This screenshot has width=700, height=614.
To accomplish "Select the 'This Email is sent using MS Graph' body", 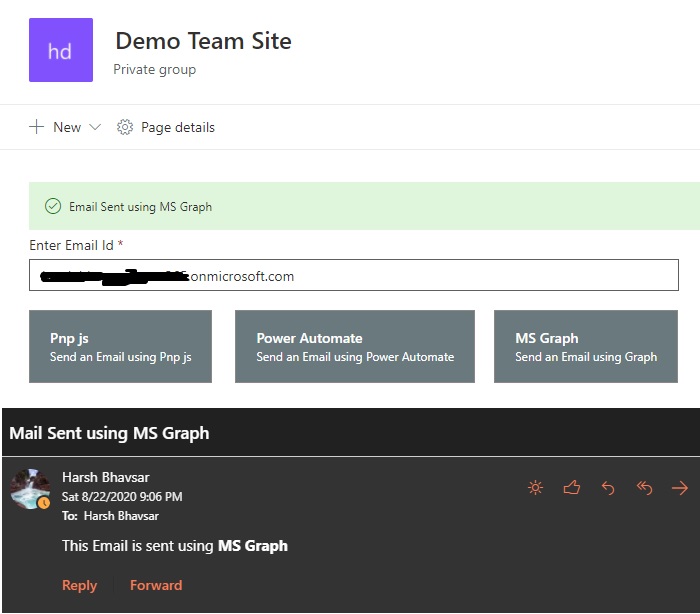I will [x=175, y=546].
